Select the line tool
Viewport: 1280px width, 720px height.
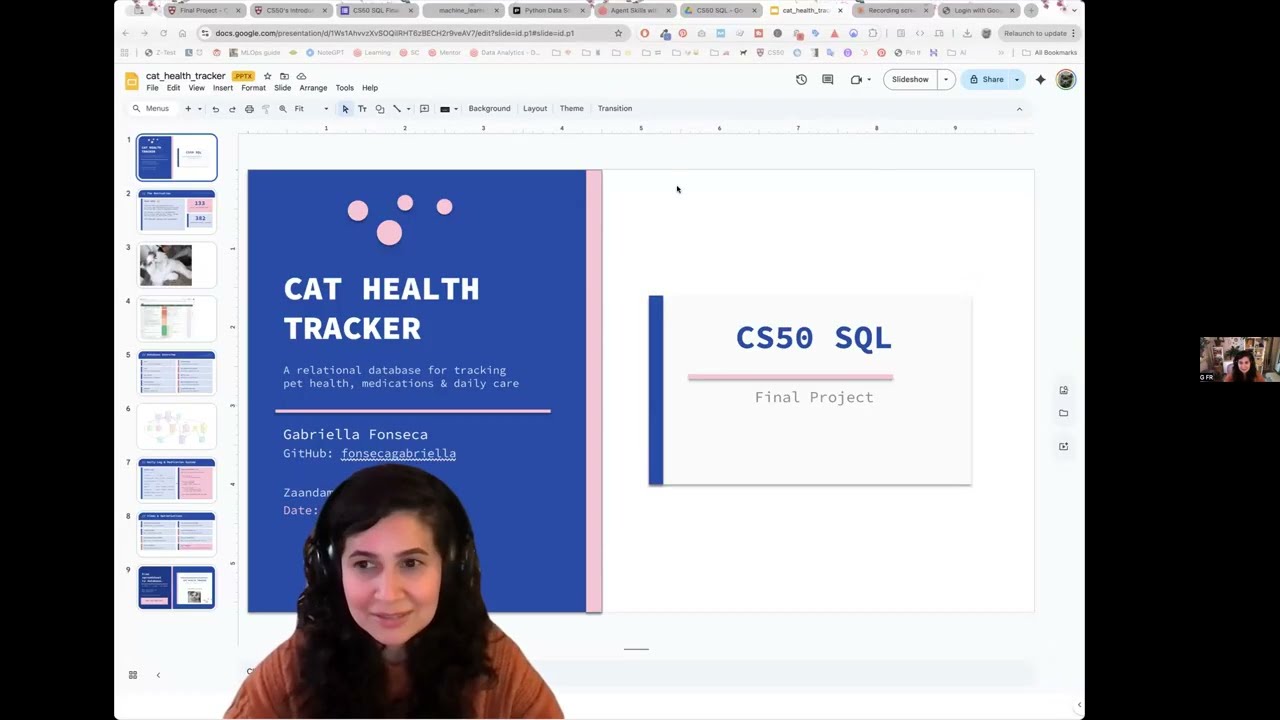(x=396, y=108)
